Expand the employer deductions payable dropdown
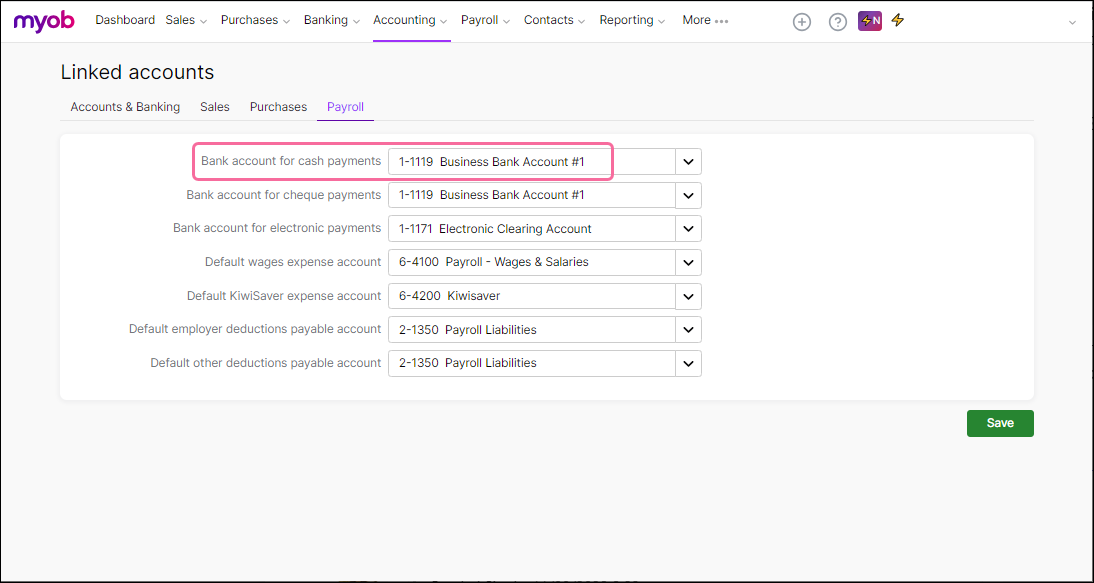 (x=689, y=329)
